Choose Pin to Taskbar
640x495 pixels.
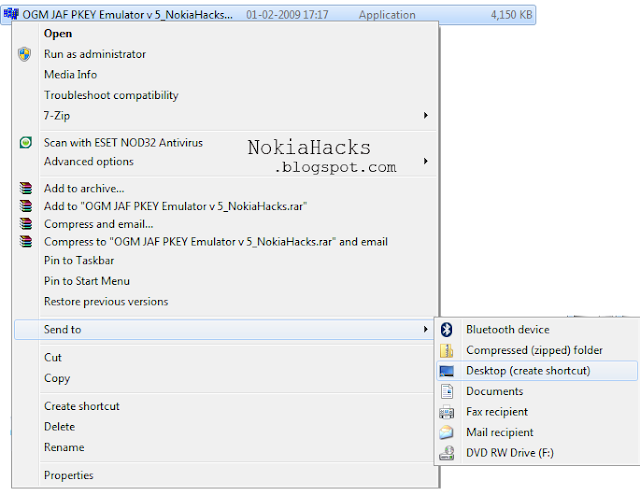pyautogui.click(x=225, y=260)
